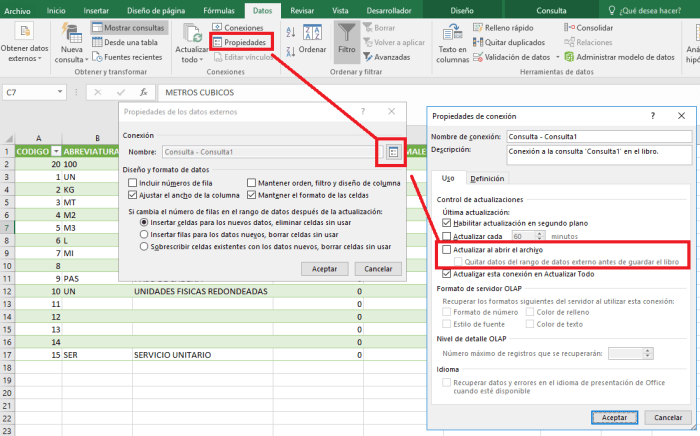This screenshot has height=436, width=700.
Task: Switch to the Inicio ribbon tab
Action: 56,10
